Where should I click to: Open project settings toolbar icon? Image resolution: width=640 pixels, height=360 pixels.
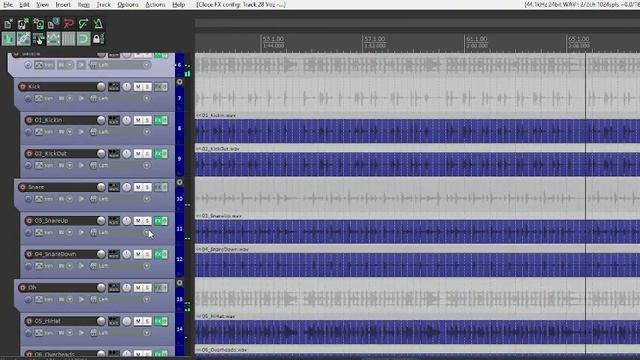point(53,24)
